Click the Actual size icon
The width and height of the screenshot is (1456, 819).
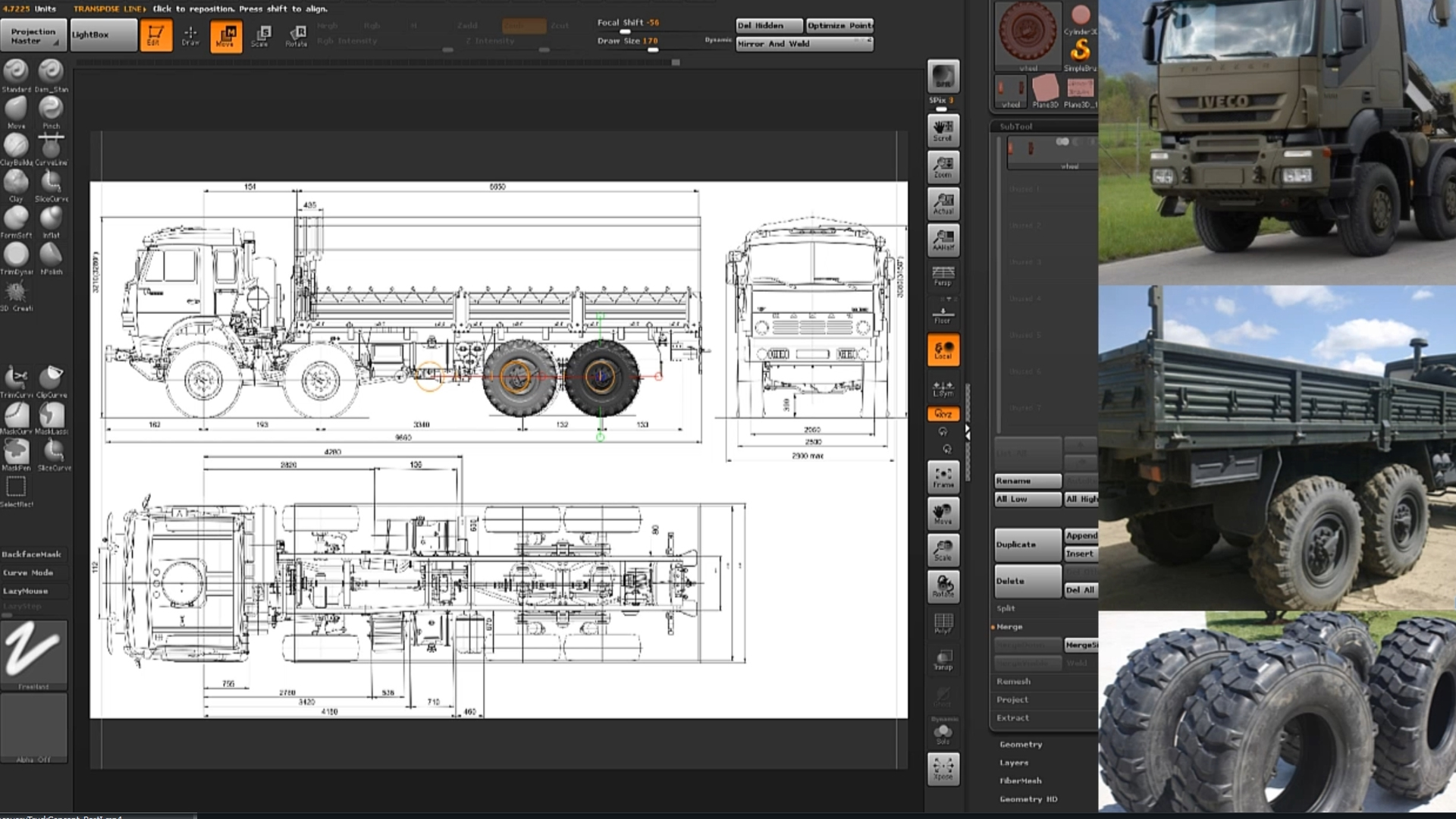(943, 204)
